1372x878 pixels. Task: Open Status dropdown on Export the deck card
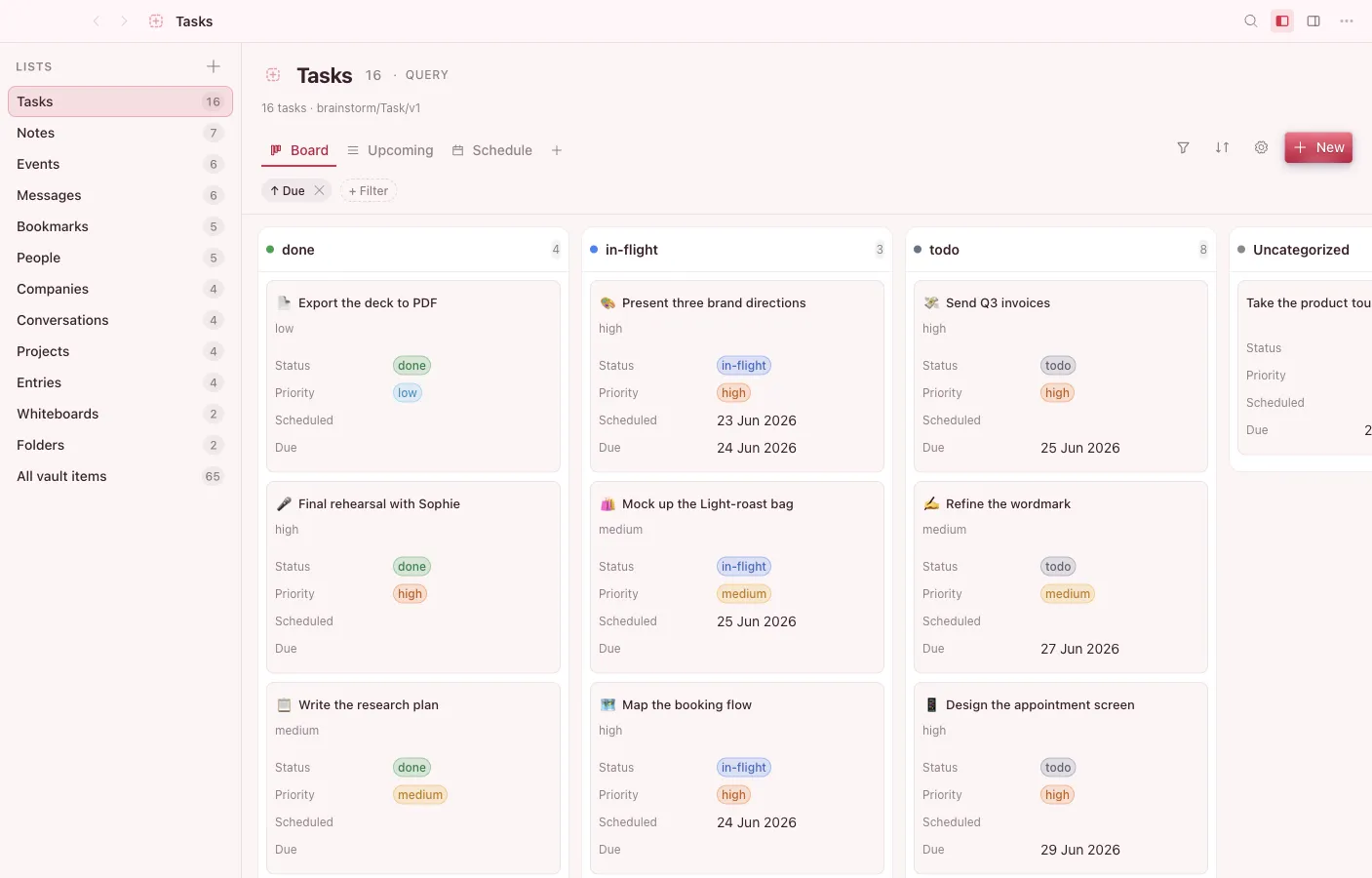coord(412,366)
